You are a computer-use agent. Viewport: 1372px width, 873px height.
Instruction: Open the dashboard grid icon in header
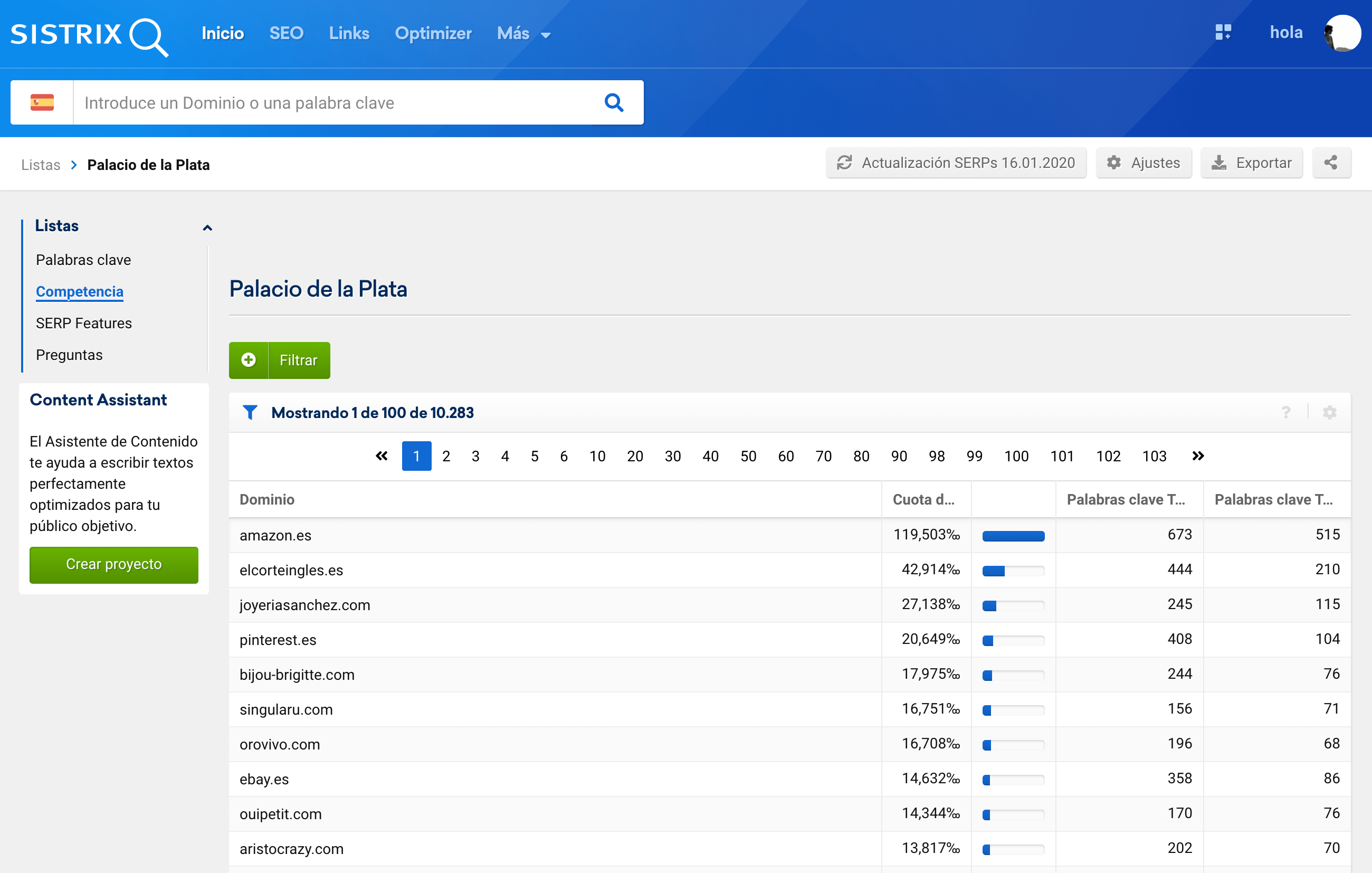[1223, 33]
